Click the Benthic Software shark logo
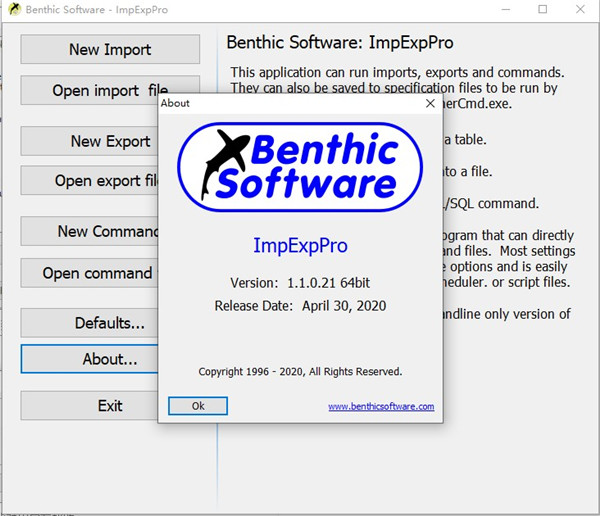The width and height of the screenshot is (600, 516). click(300, 167)
